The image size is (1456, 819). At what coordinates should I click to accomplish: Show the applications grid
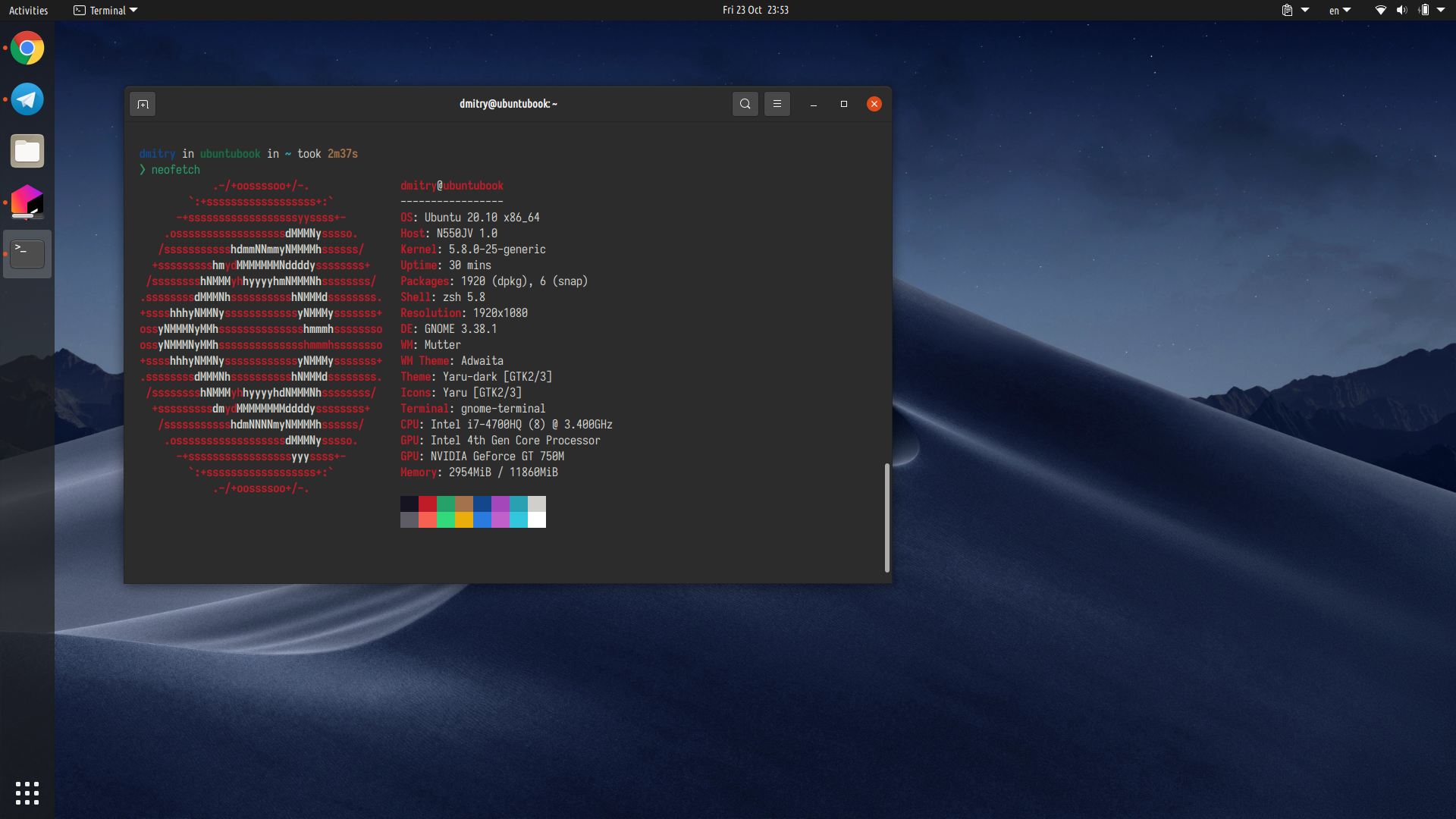[x=27, y=793]
